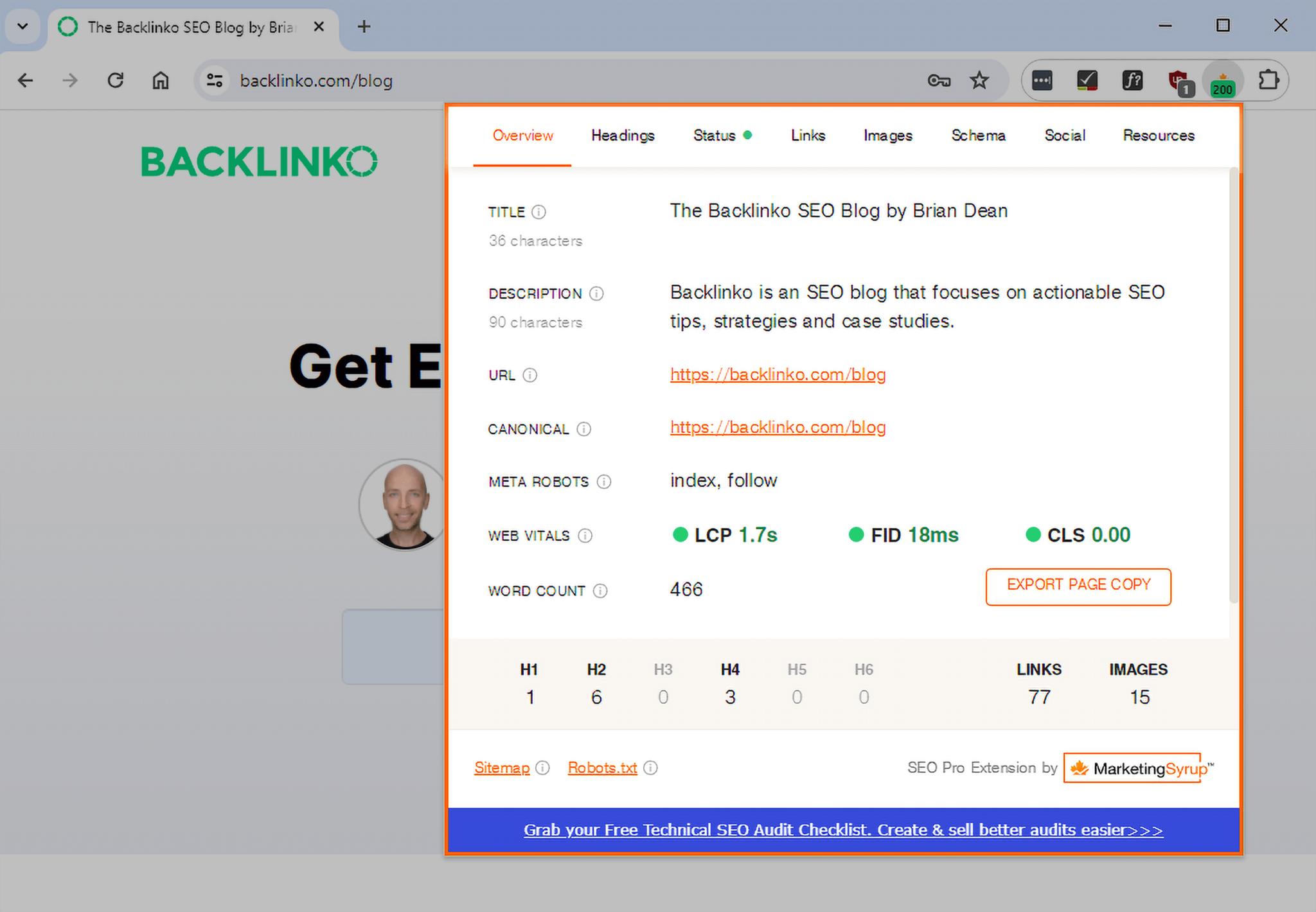Click the Schema tab
Image resolution: width=1316 pixels, height=912 pixels.
pos(977,135)
